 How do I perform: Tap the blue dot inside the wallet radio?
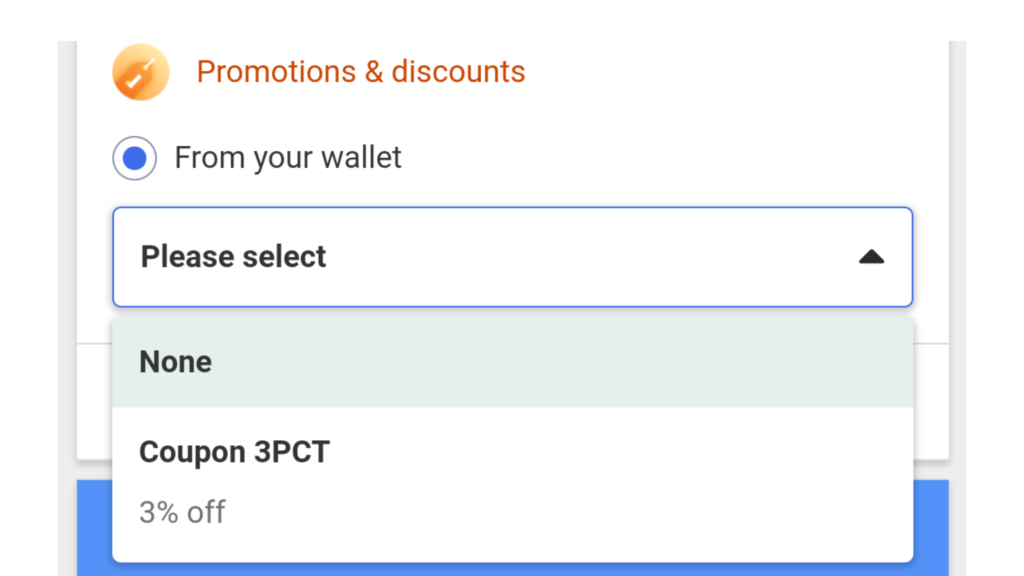tap(135, 158)
